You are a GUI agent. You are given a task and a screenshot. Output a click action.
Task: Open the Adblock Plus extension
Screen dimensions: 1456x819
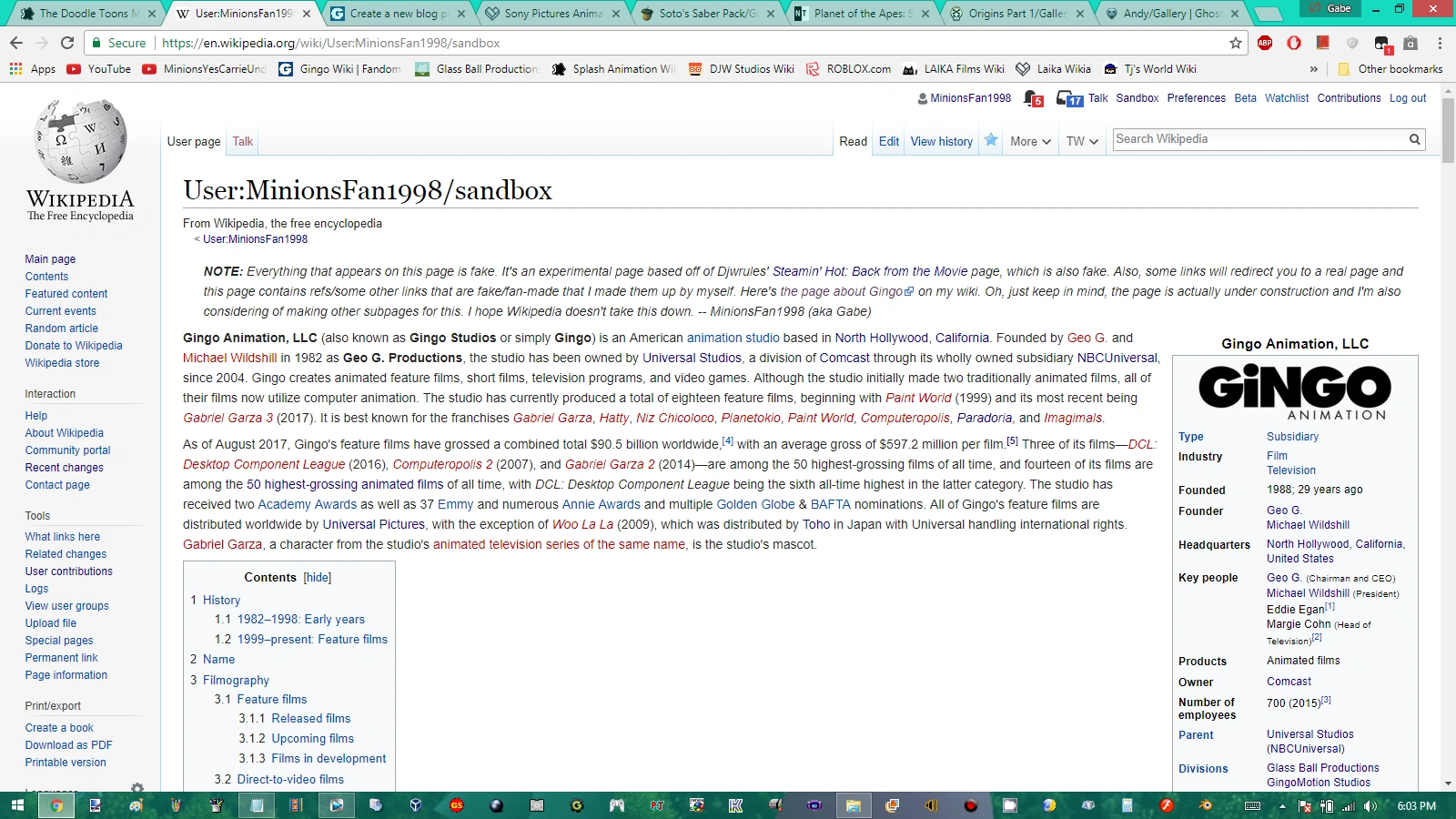point(1265,43)
